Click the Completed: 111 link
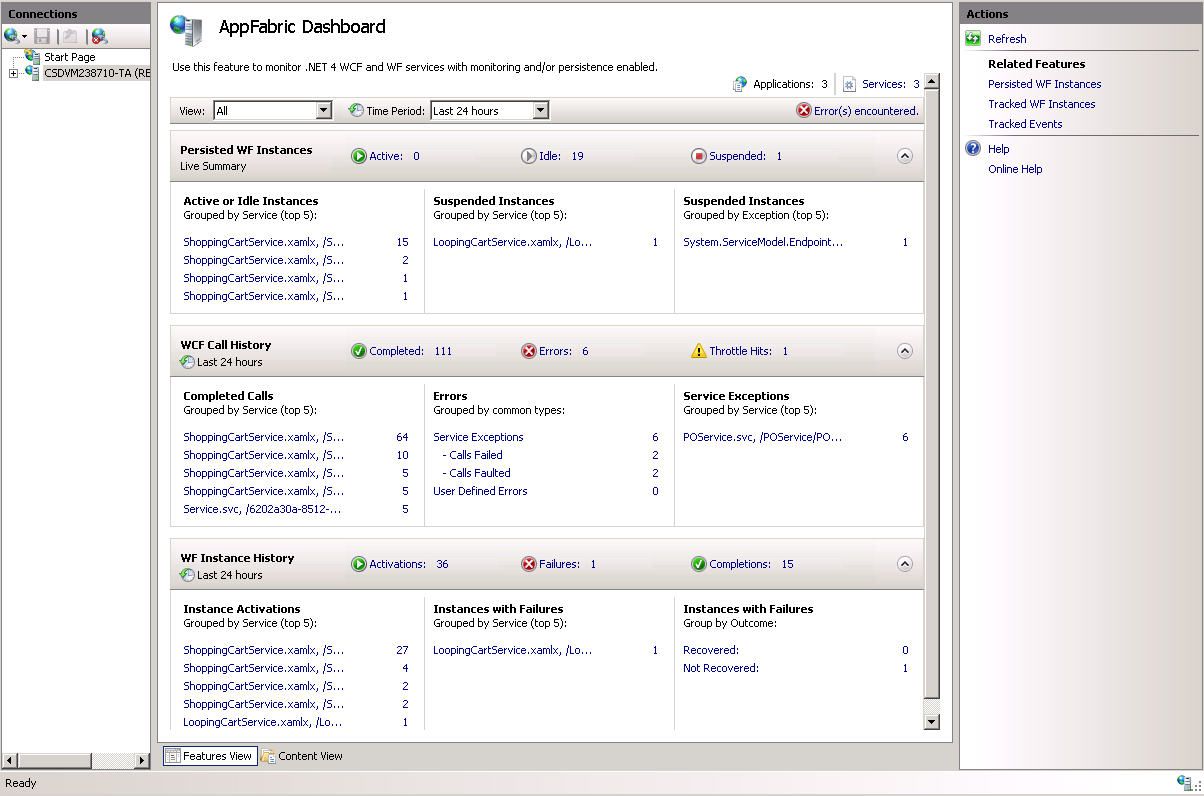This screenshot has height=796, width=1204. click(411, 351)
